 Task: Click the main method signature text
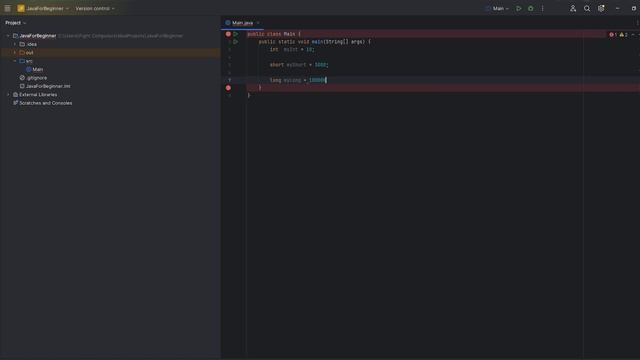coord(314,42)
